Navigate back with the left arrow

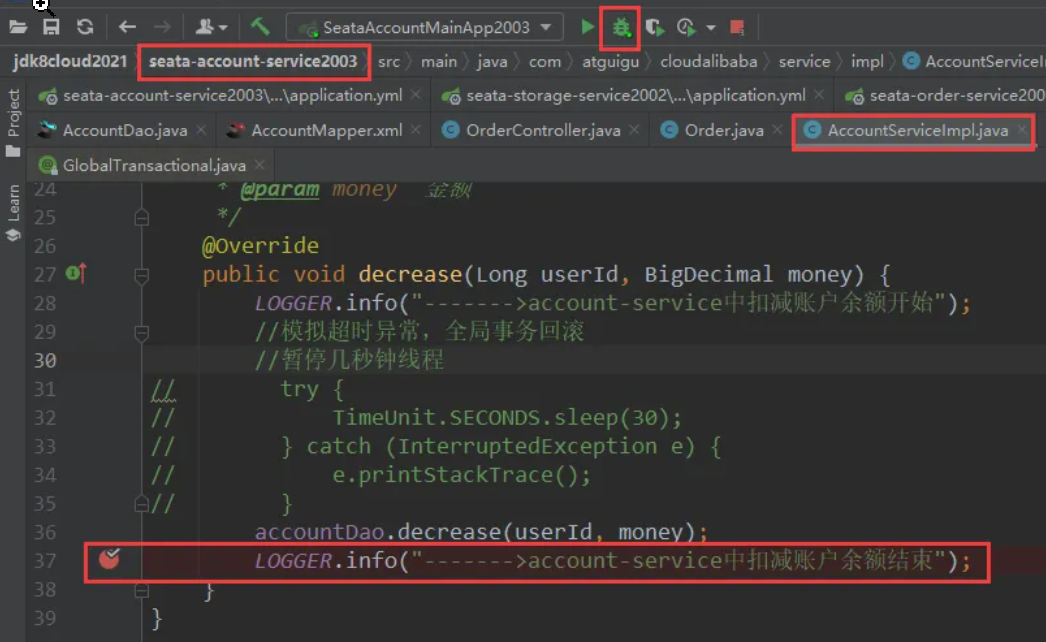coord(127,27)
